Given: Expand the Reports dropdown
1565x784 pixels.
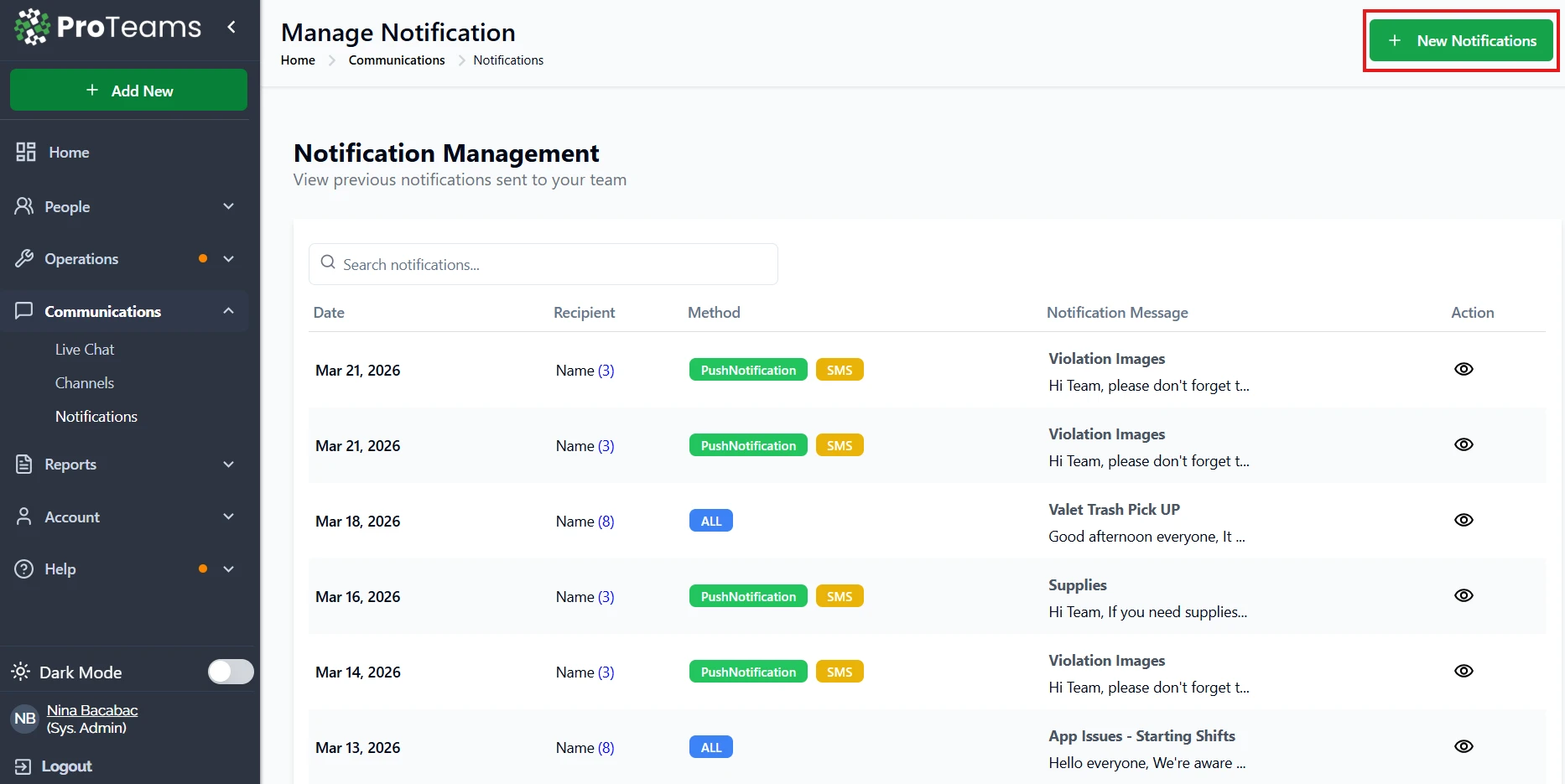Looking at the screenshot, I should (228, 465).
